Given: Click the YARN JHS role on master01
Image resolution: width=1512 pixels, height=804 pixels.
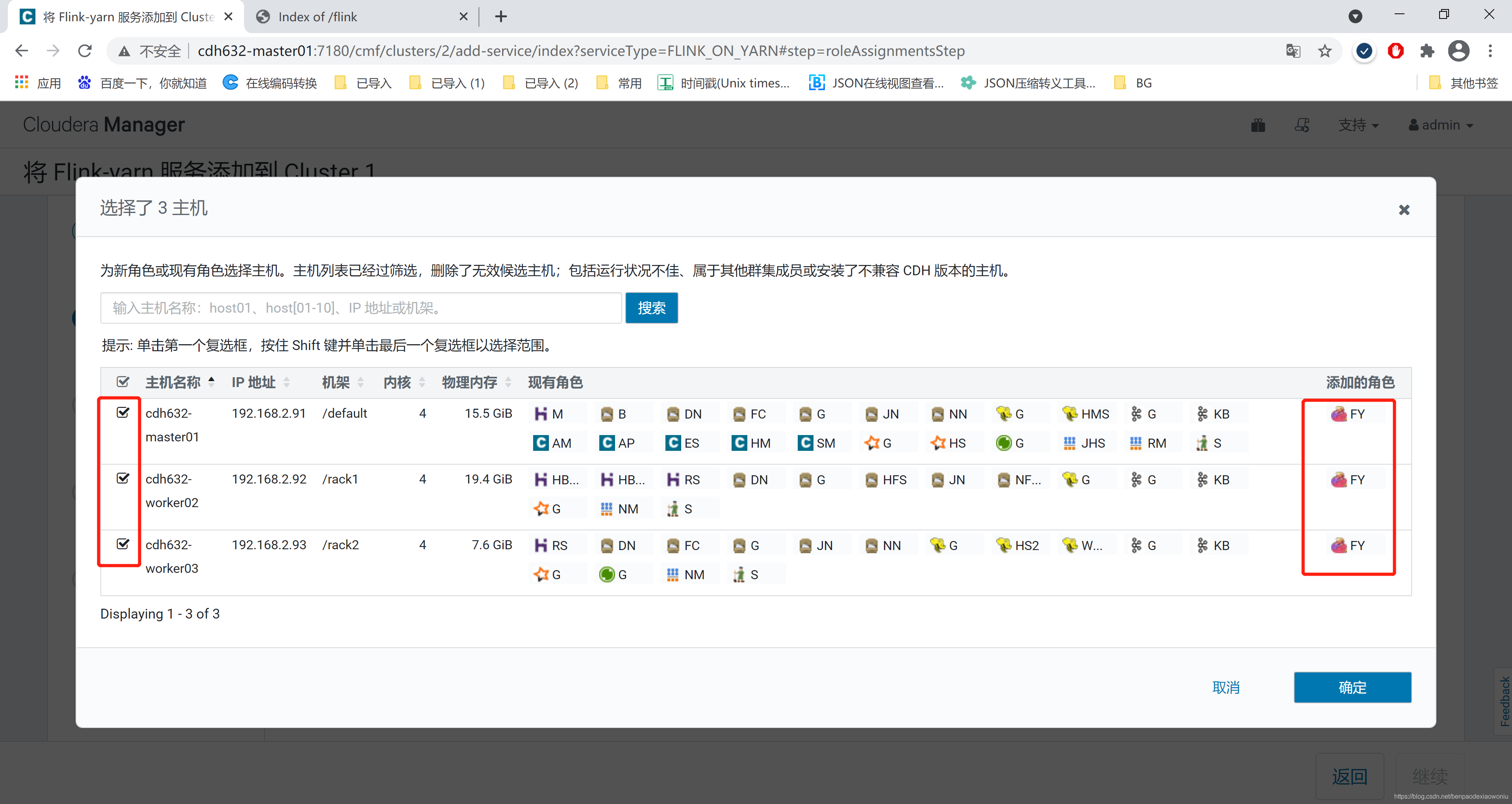Looking at the screenshot, I should pos(1084,443).
